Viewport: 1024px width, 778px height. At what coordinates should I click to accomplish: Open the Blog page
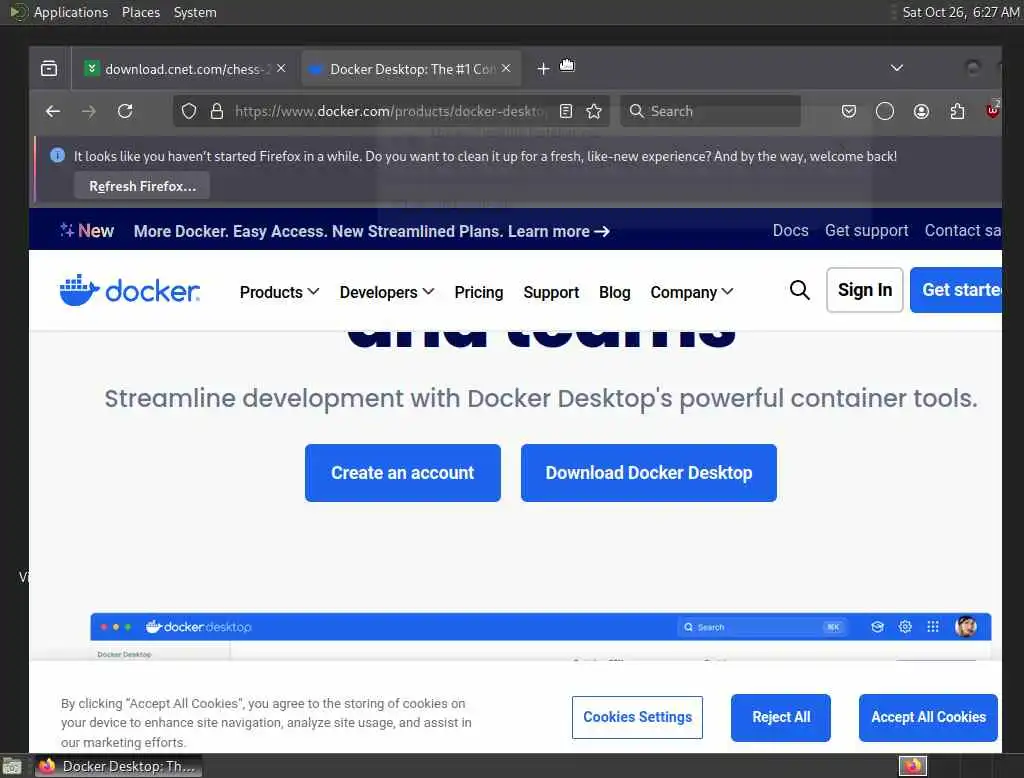(x=615, y=292)
